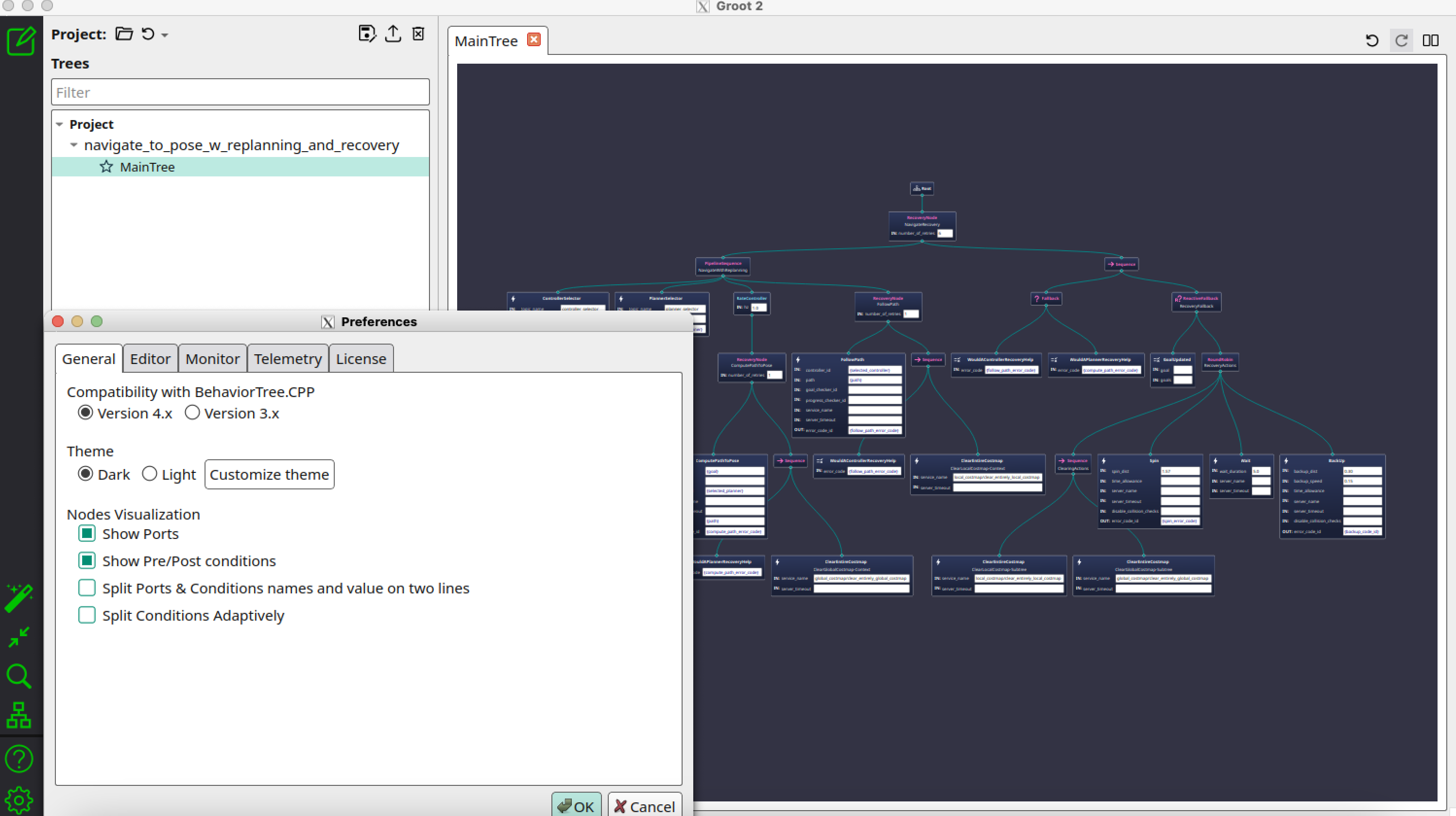Select MainTree row in Trees list

(x=240, y=167)
